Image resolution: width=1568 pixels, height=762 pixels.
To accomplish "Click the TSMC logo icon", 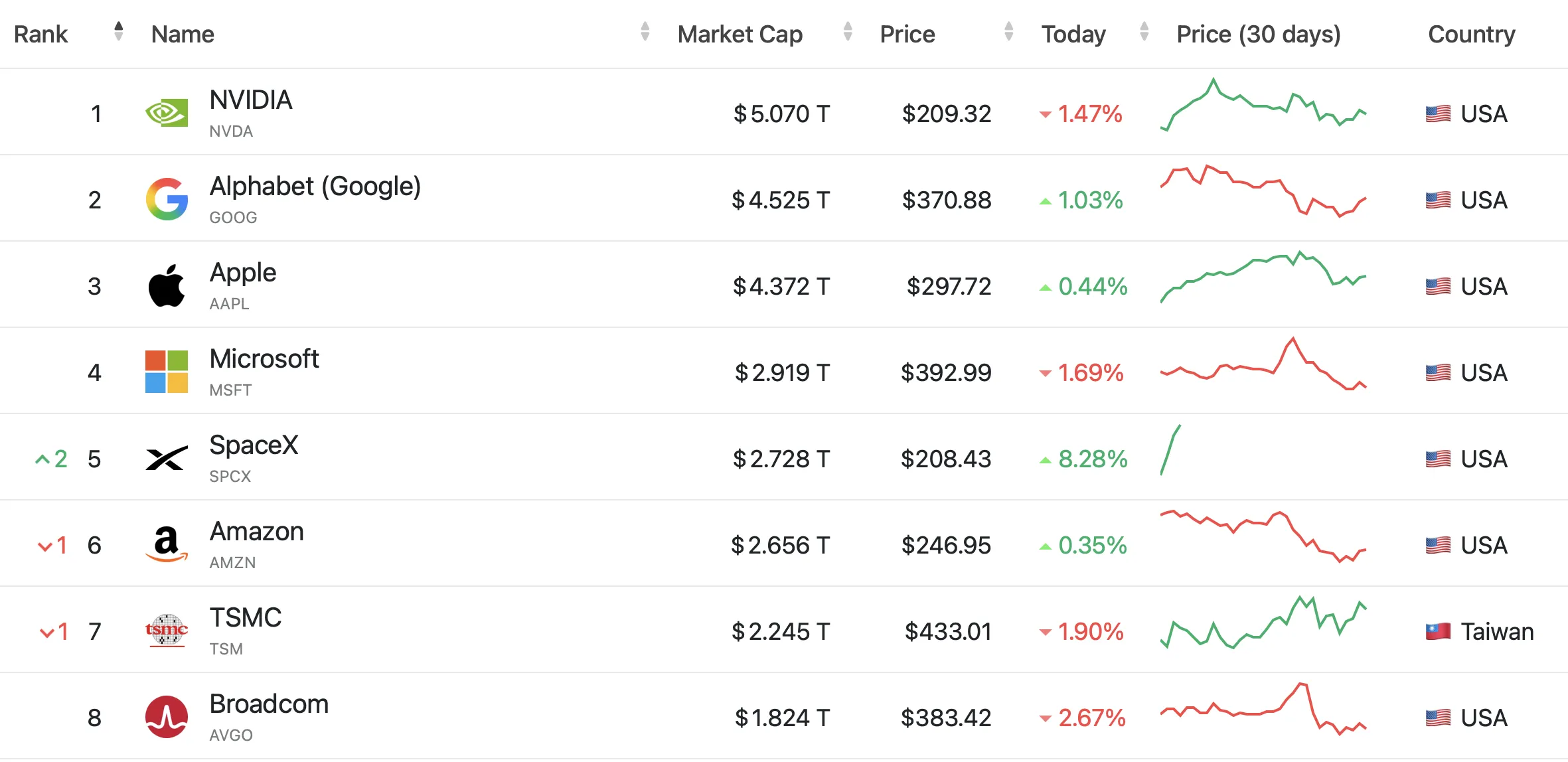I will coord(167,631).
